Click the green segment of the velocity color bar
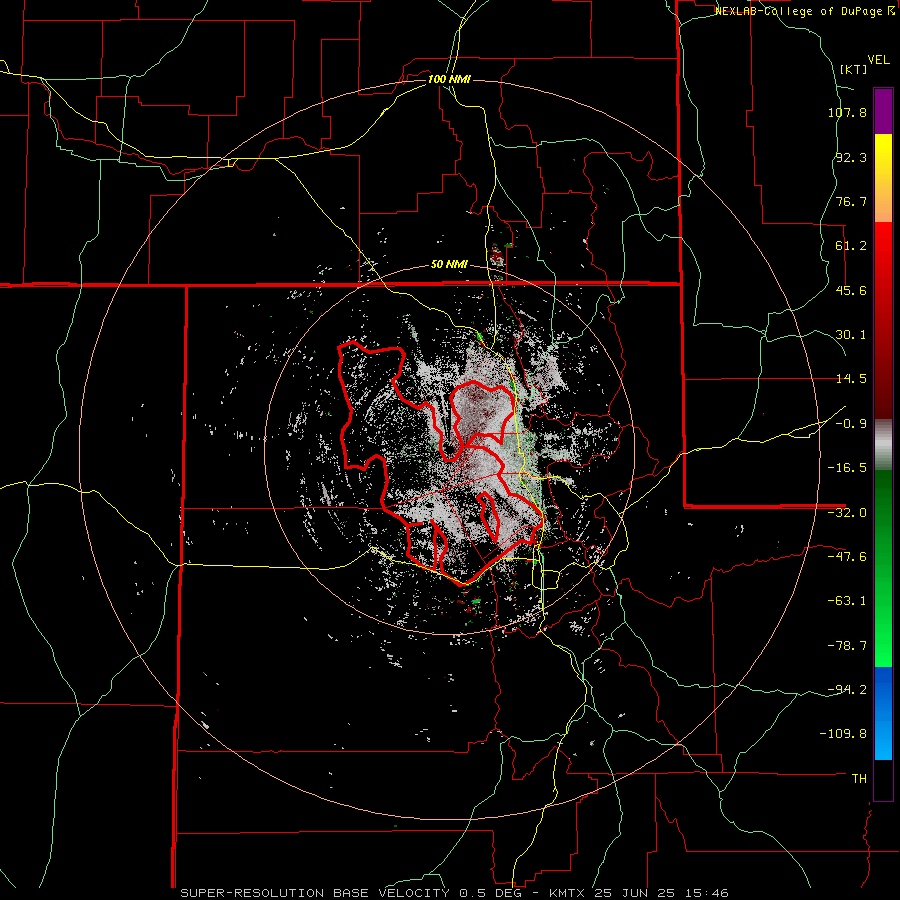The image size is (900, 900). [883, 568]
